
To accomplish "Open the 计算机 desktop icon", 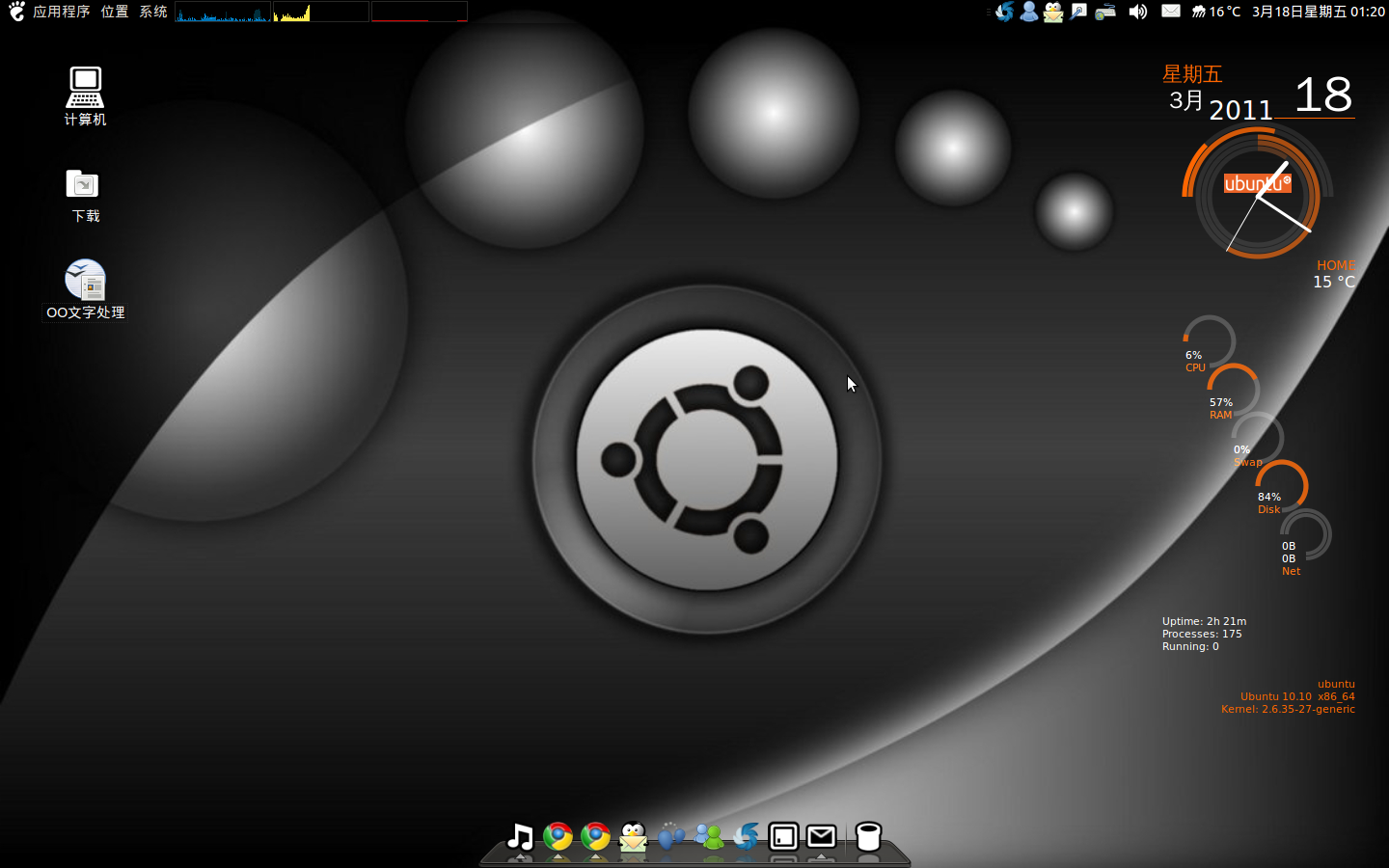I will click(85, 95).
